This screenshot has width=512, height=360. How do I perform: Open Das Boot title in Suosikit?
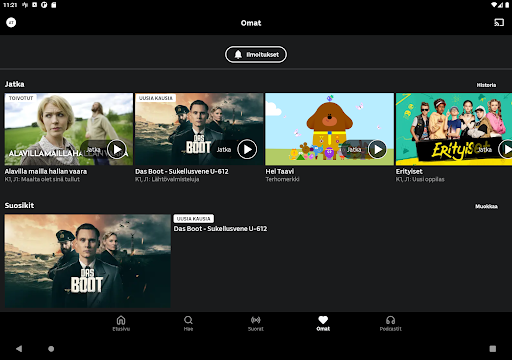pyautogui.click(x=220, y=229)
